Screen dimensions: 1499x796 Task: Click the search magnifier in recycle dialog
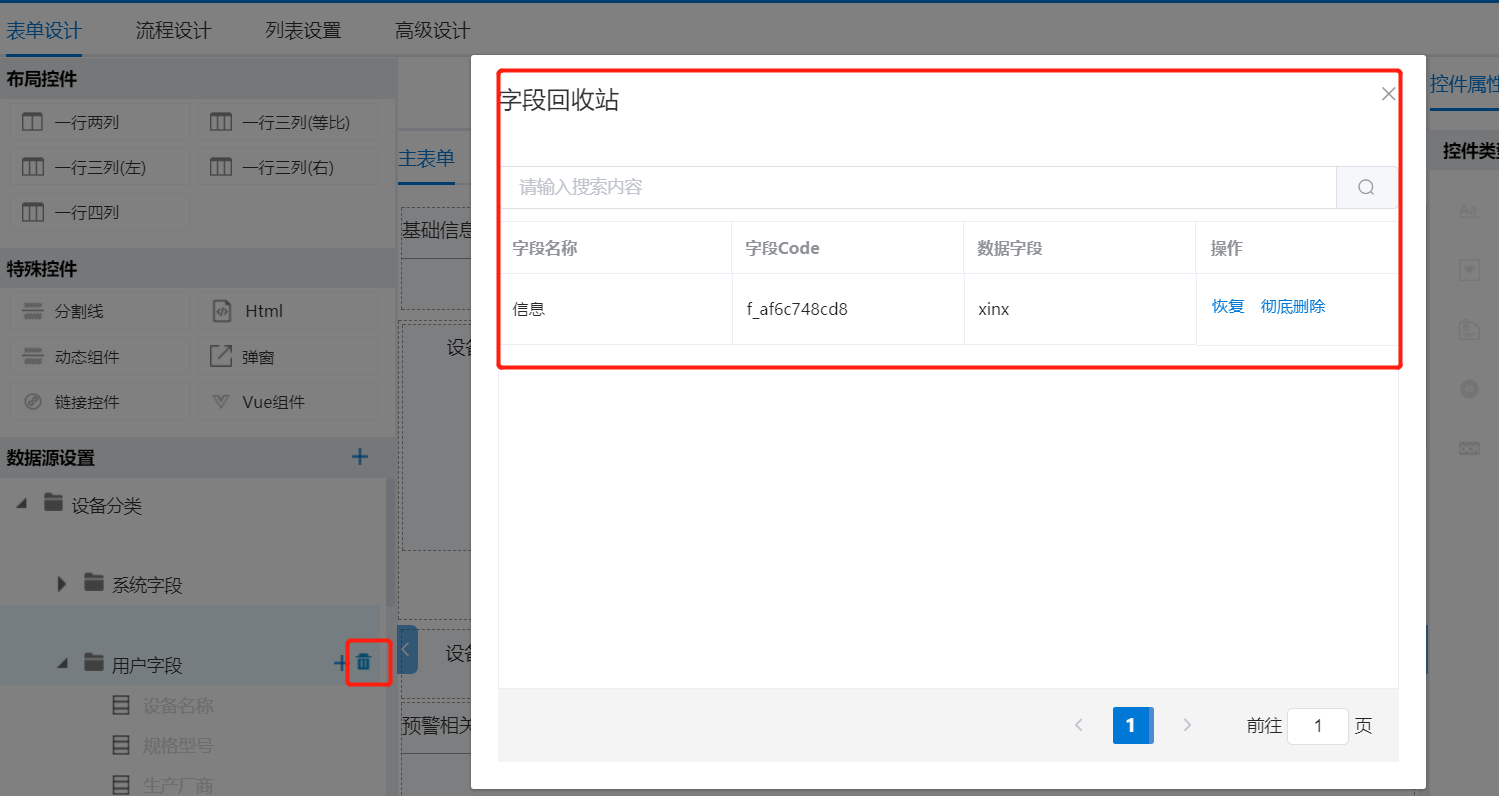tap(1366, 187)
